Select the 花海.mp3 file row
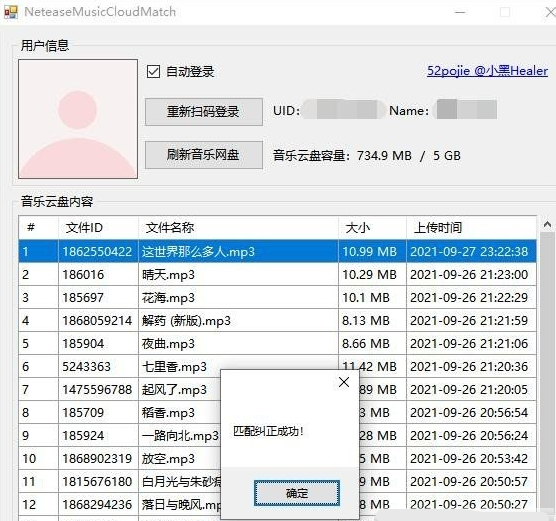 coord(277,298)
